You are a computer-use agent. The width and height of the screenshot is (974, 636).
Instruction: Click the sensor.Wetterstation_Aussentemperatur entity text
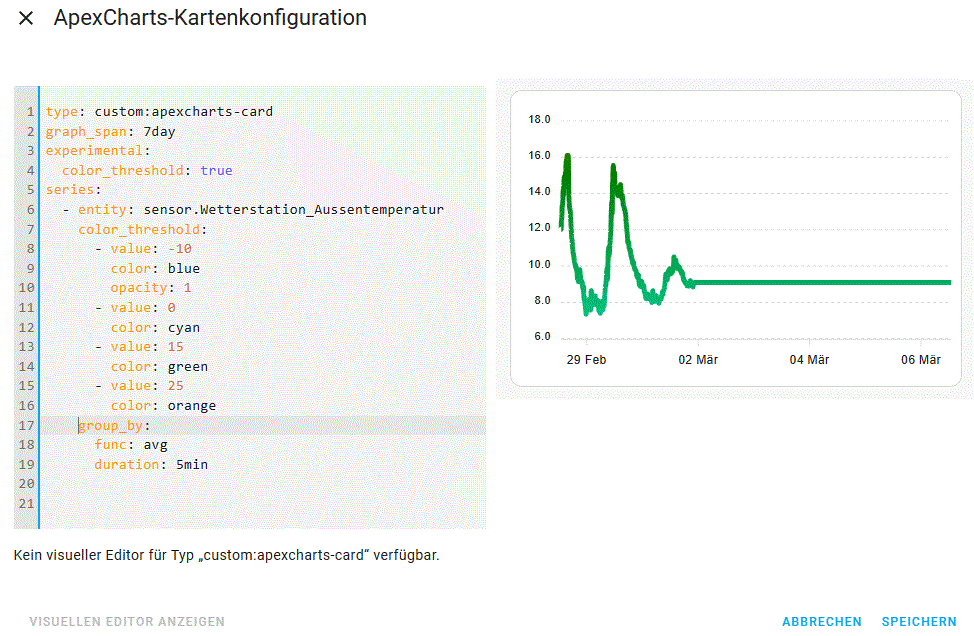coord(293,209)
